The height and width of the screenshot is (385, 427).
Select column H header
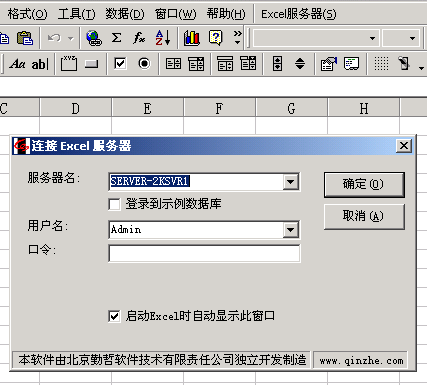pyautogui.click(x=364, y=108)
